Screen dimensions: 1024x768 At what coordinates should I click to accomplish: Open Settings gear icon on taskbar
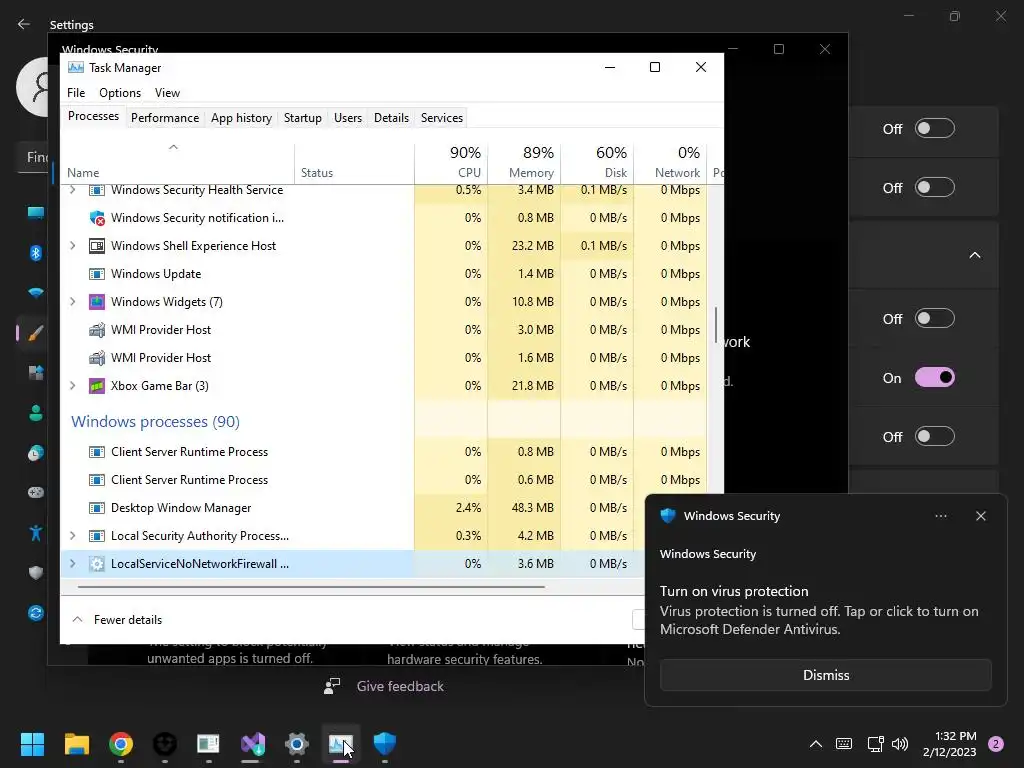coord(296,743)
